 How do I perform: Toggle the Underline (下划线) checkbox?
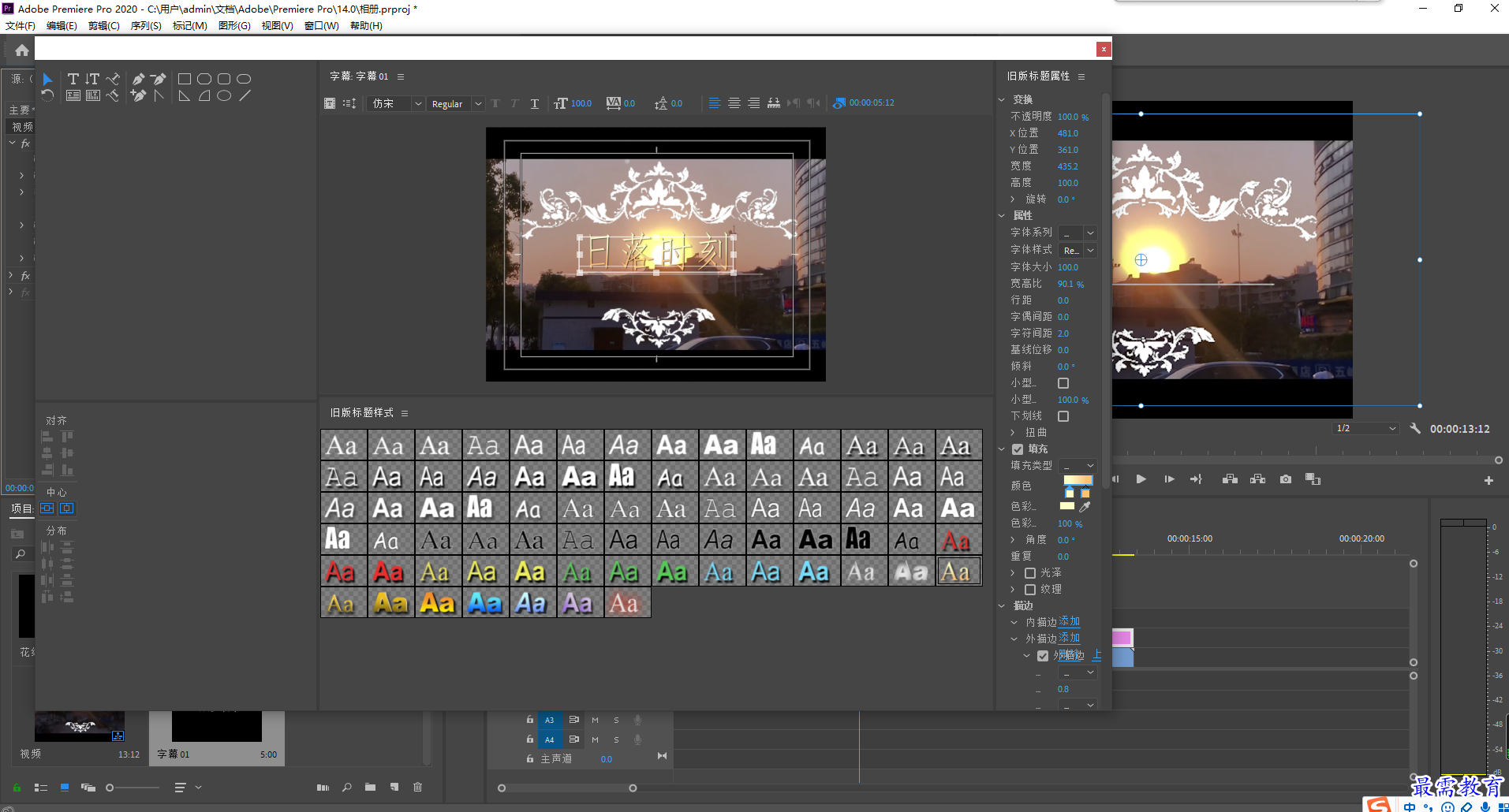pyautogui.click(x=1063, y=416)
